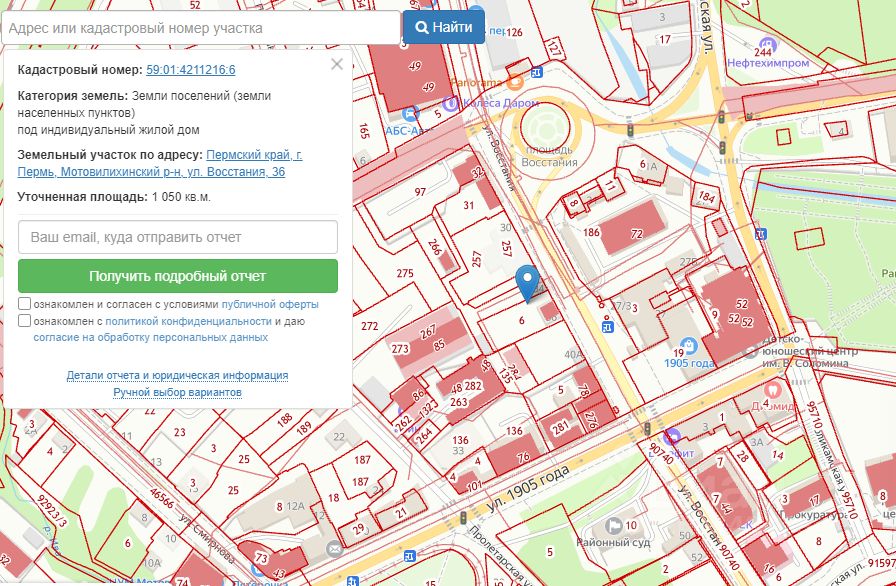Close the parcel info panel
Viewport: 896px width, 586px height.
coord(337,64)
